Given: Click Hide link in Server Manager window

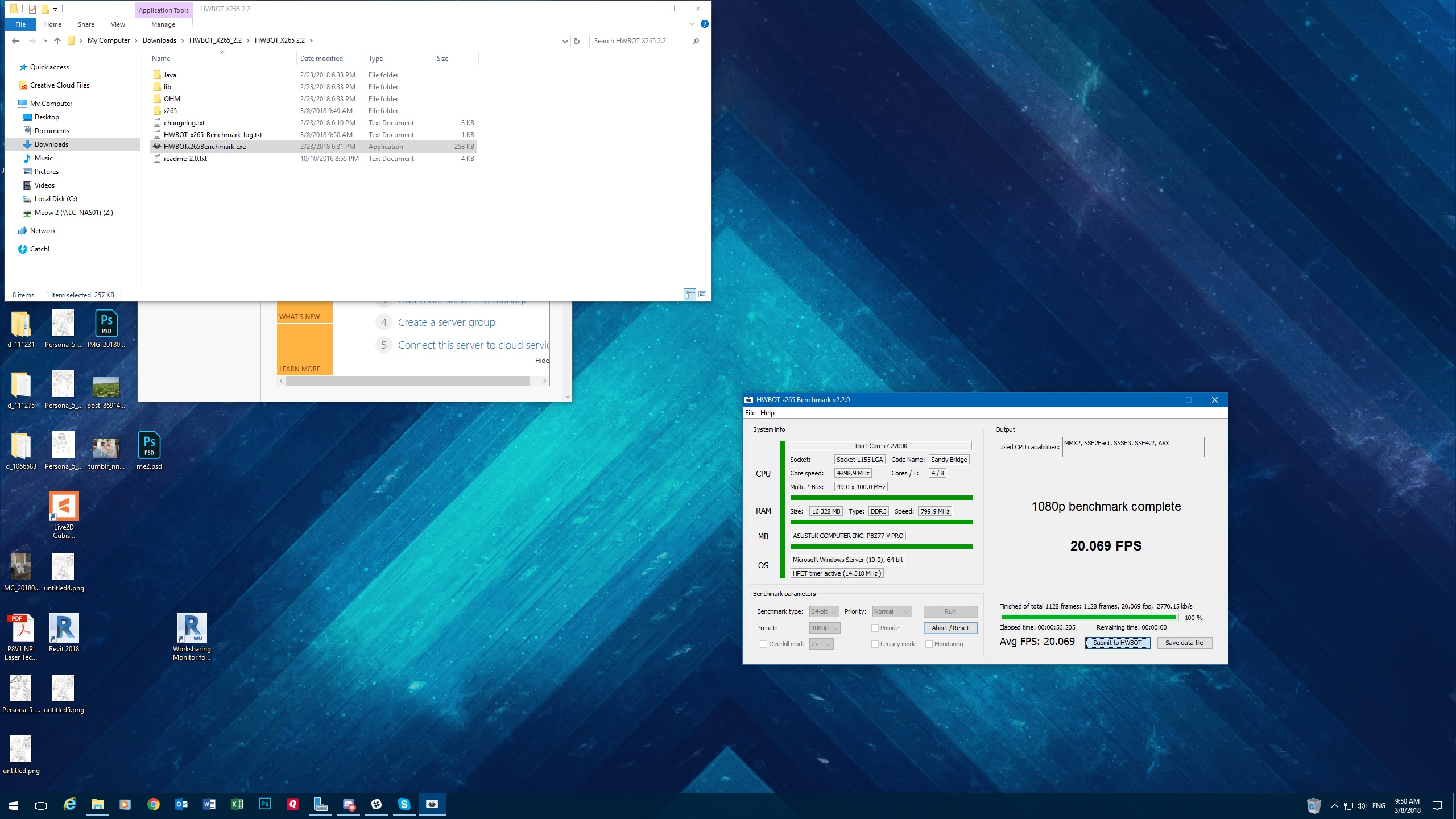Looking at the screenshot, I should click(x=542, y=361).
